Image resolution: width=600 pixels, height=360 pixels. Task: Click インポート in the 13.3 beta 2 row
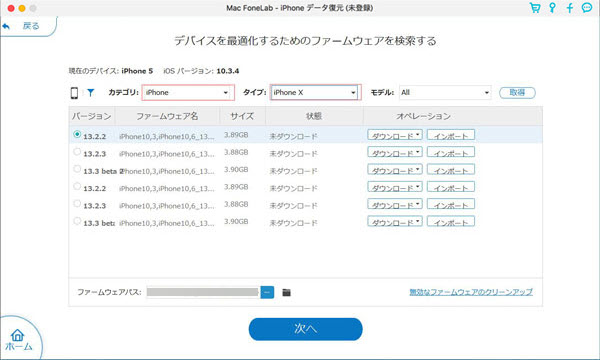coord(451,169)
